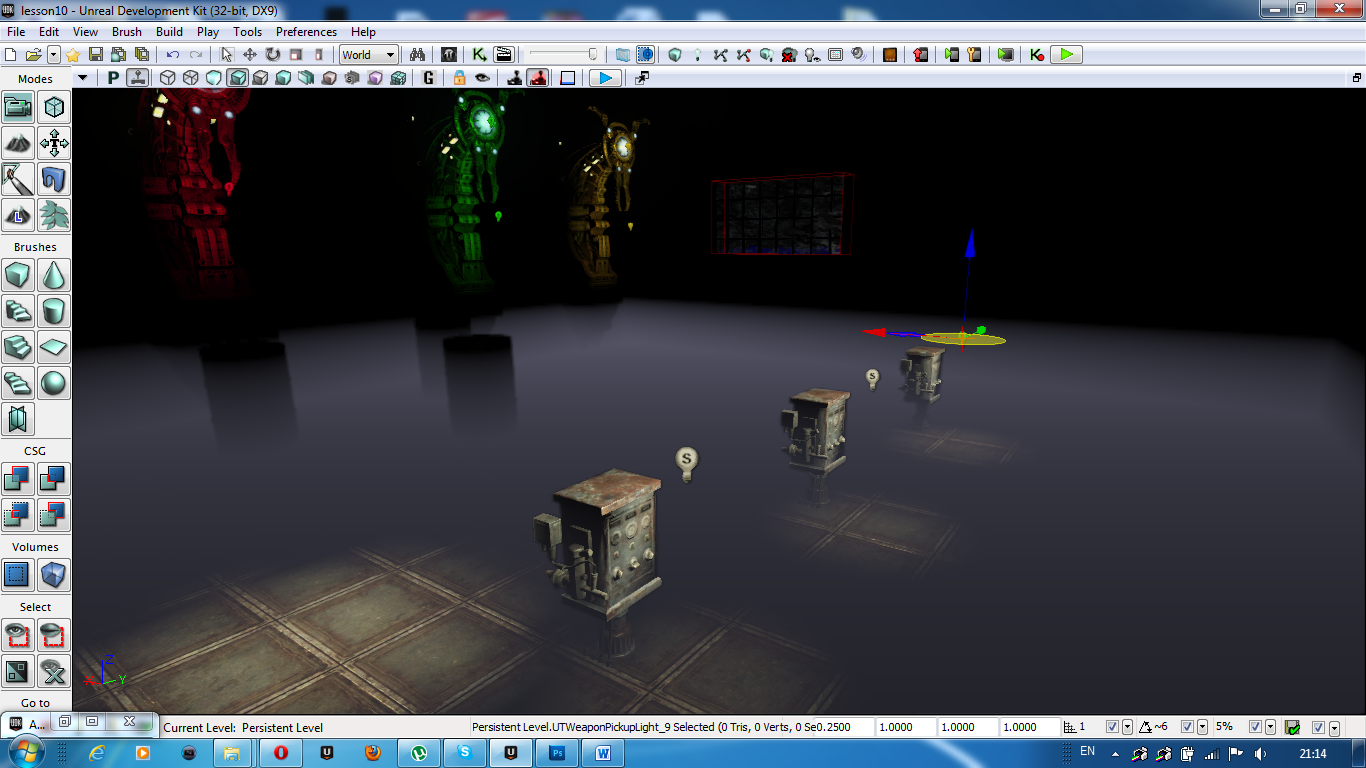Save the current level floppy icon

pyautogui.click(x=96, y=55)
